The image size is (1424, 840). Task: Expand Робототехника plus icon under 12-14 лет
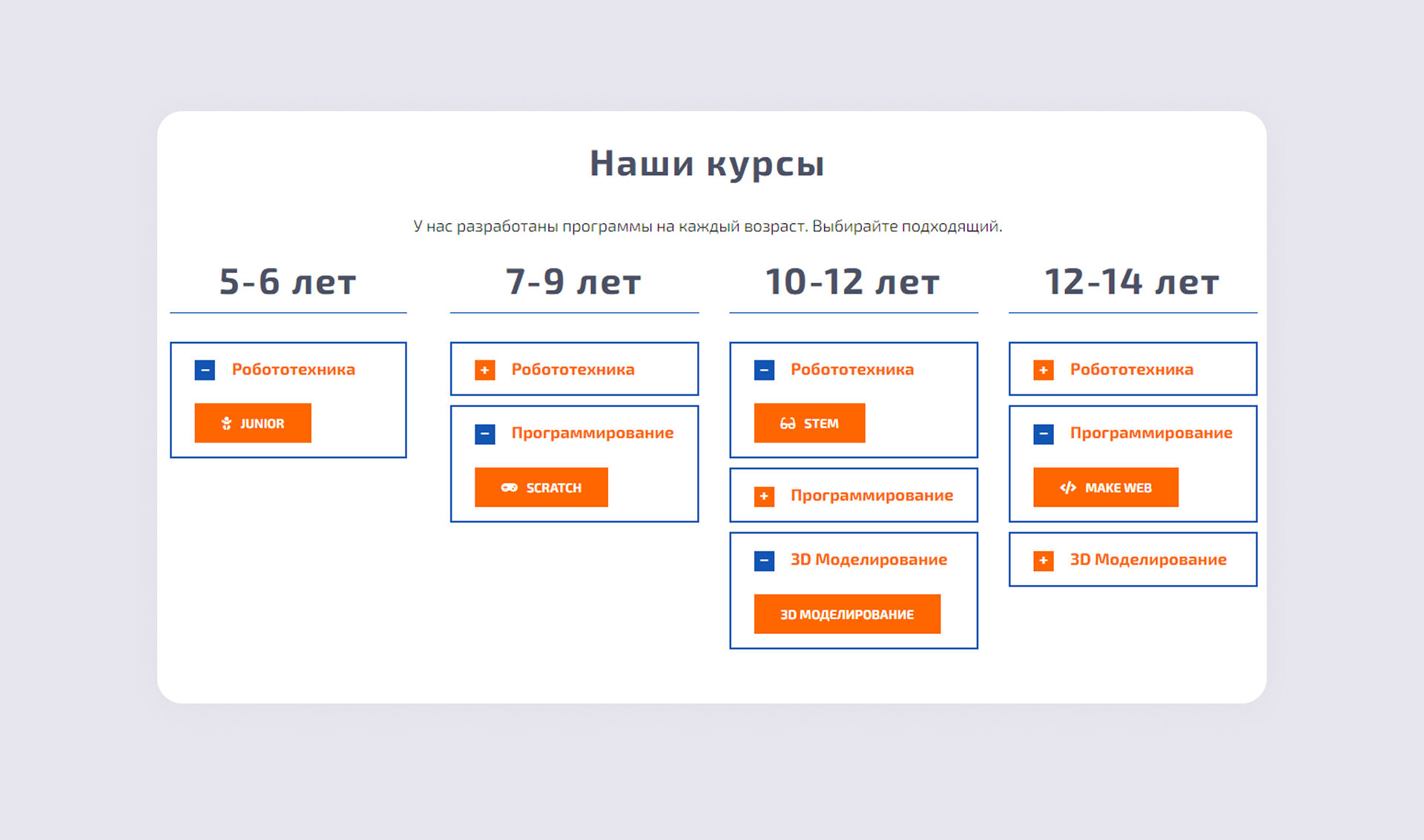tap(1043, 370)
